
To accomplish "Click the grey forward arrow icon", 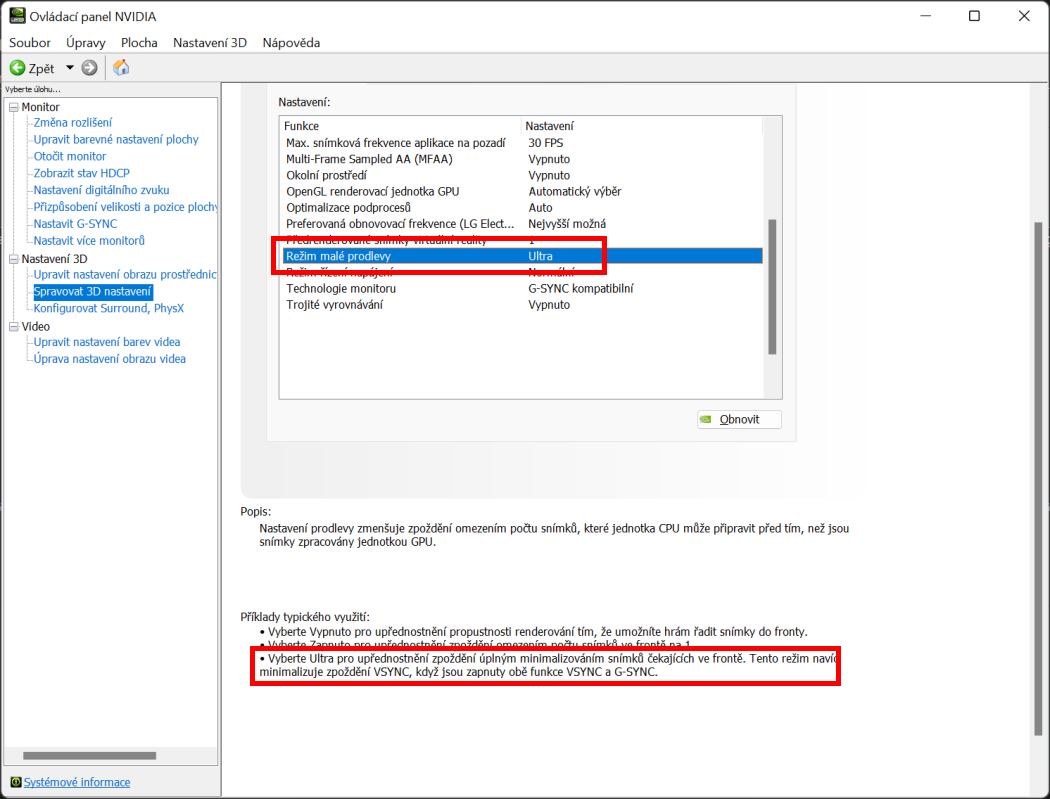I will pyautogui.click(x=89, y=68).
